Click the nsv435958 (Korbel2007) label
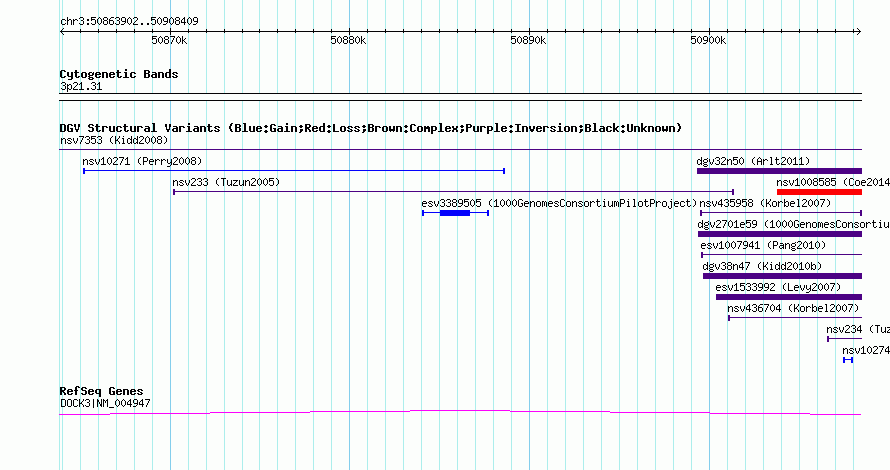Image resolution: width=890 pixels, height=470 pixels. pyautogui.click(x=765, y=203)
